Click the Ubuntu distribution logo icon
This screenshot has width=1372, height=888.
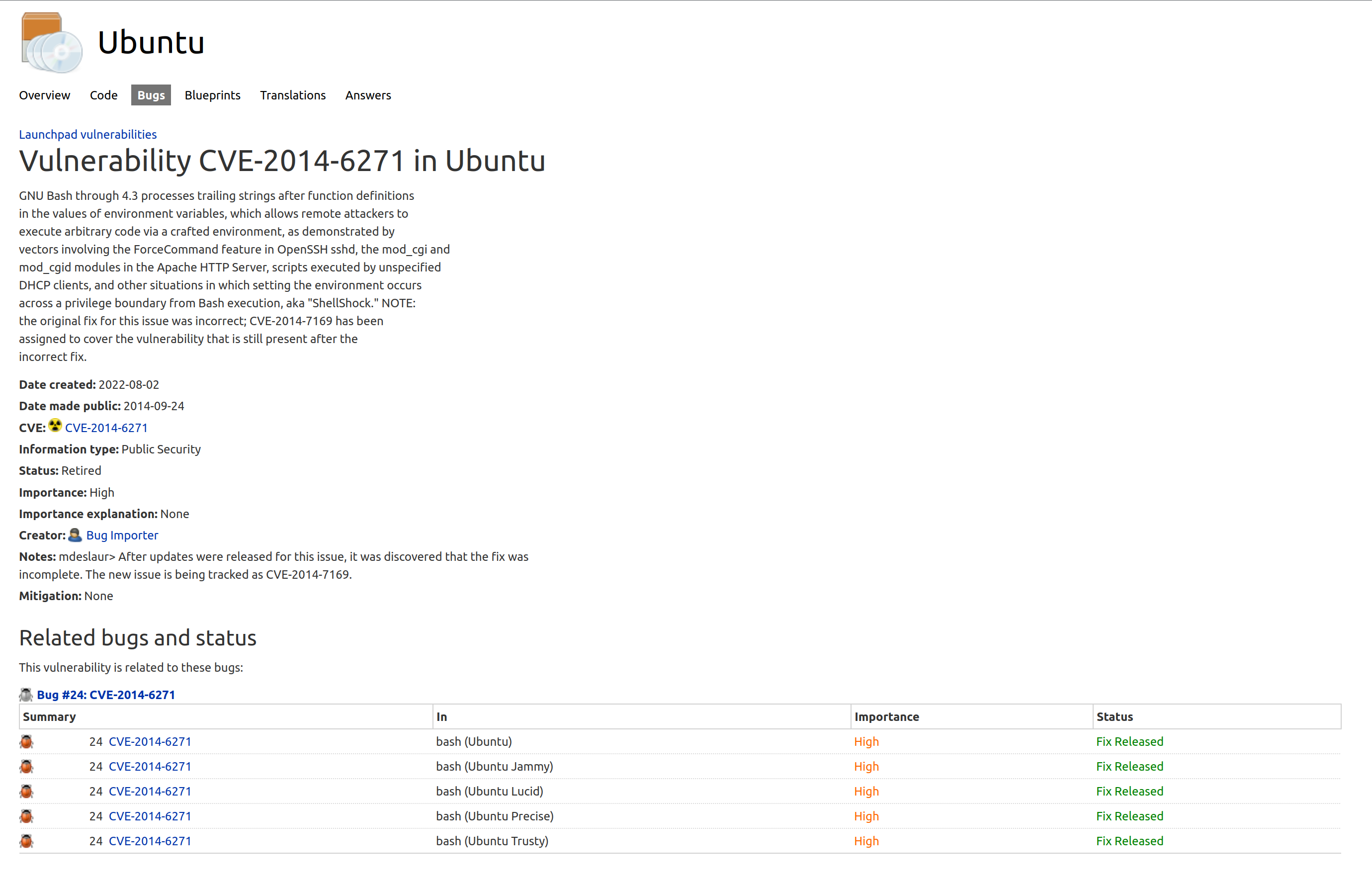coord(51,43)
